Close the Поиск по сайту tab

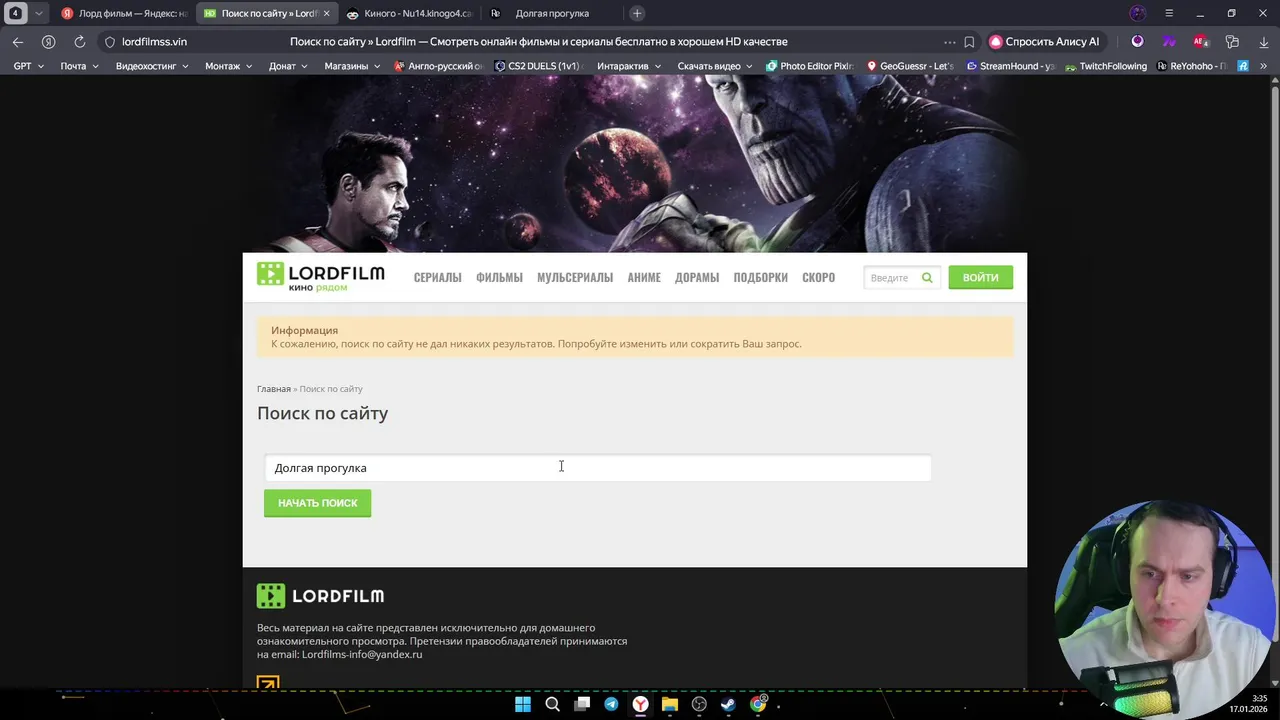pyautogui.click(x=326, y=14)
